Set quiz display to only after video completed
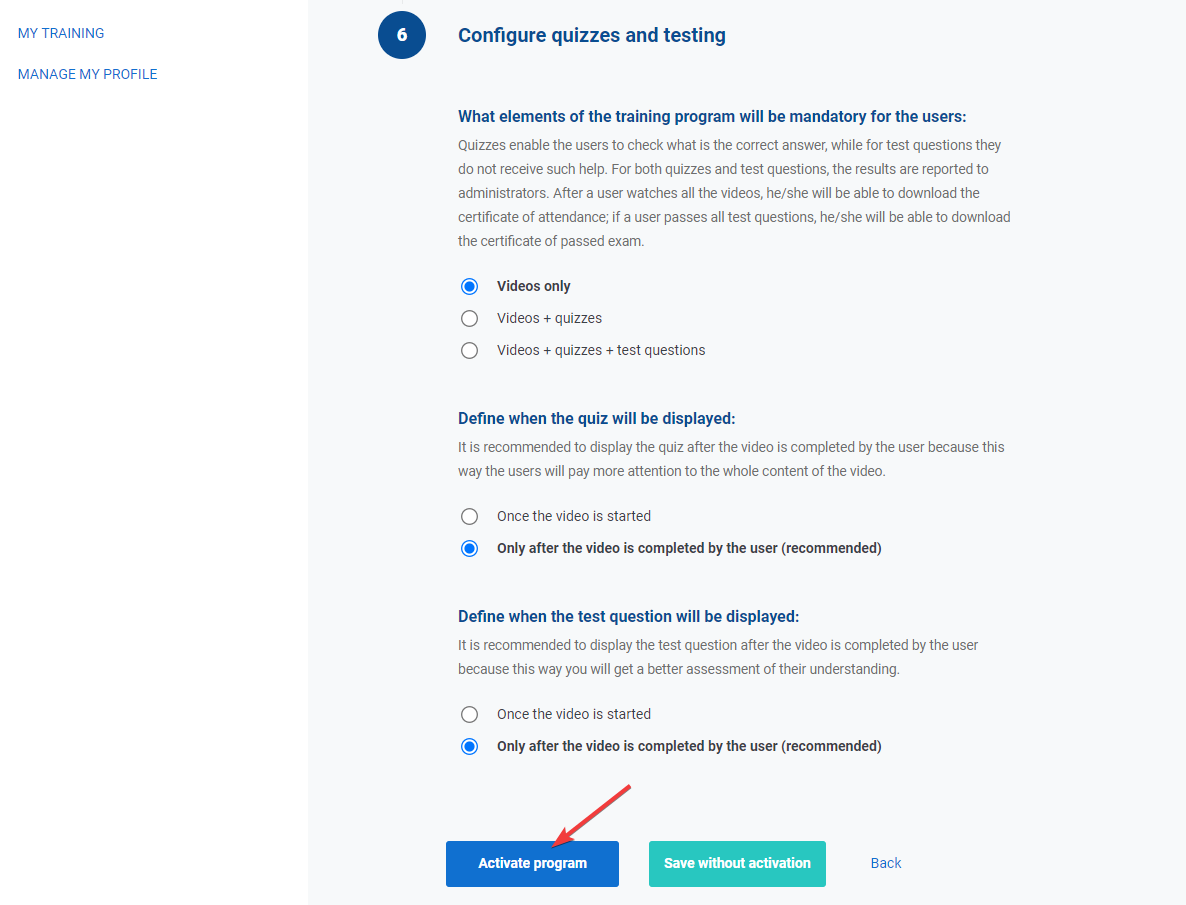 click(470, 548)
